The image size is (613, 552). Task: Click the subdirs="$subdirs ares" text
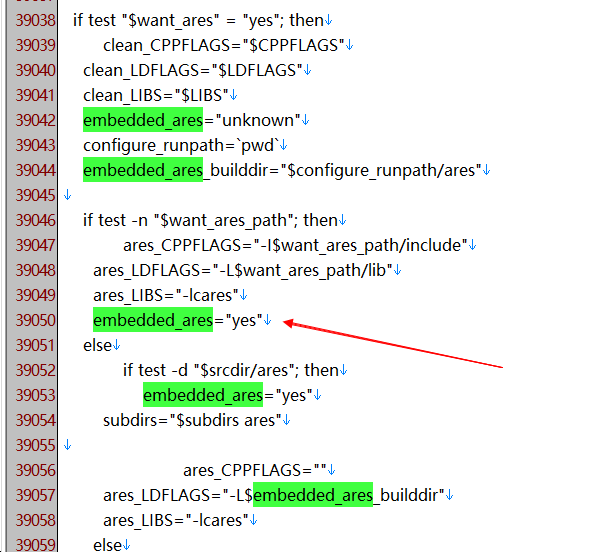coord(190,420)
